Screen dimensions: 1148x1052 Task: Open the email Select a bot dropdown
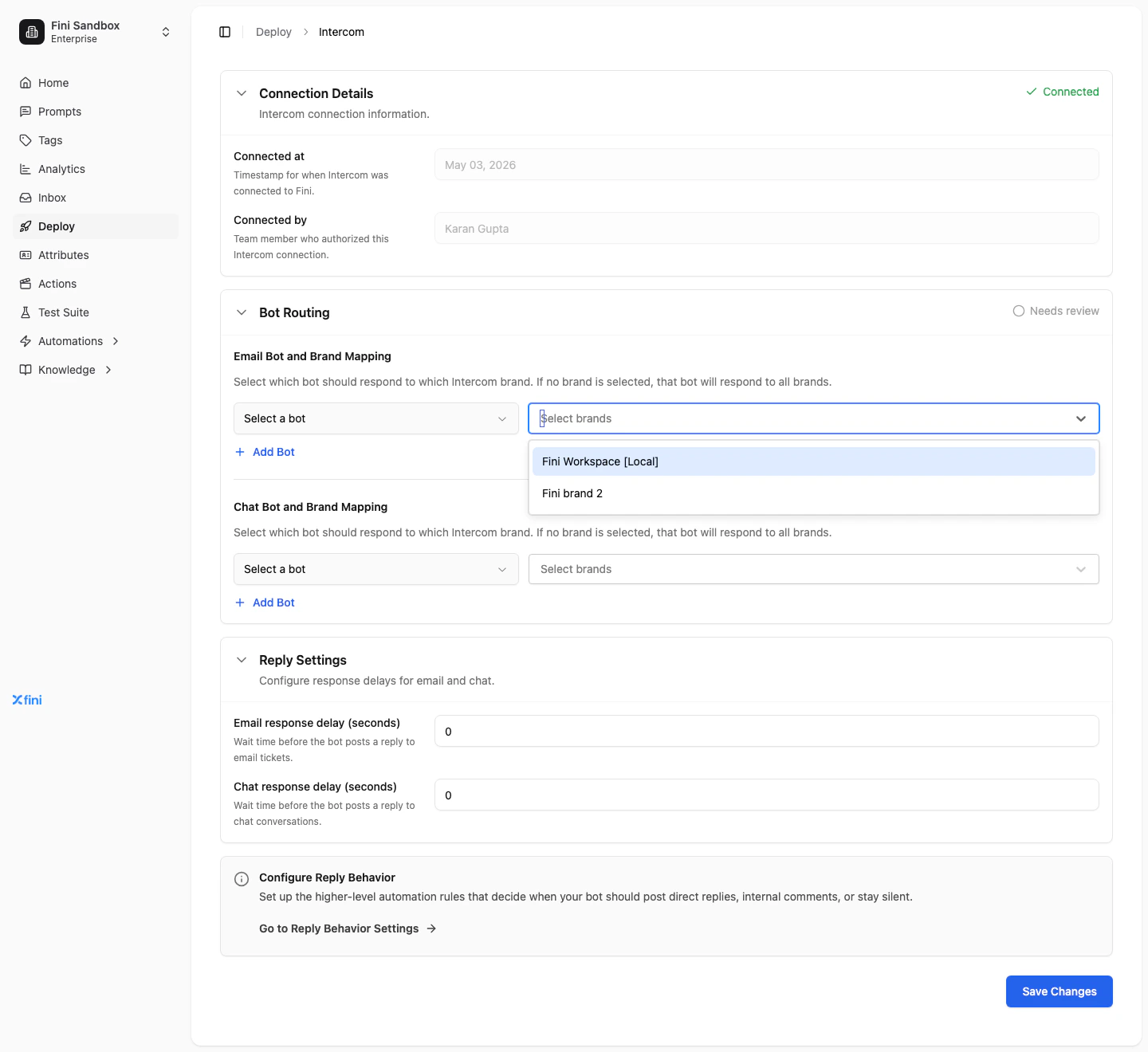pos(376,418)
